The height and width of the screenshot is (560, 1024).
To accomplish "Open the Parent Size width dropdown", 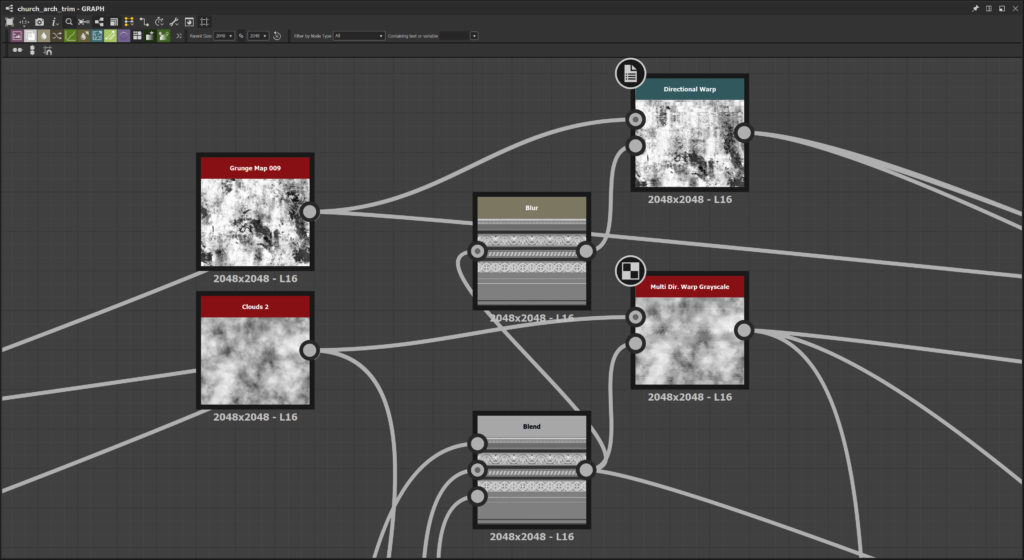I will tap(224, 36).
